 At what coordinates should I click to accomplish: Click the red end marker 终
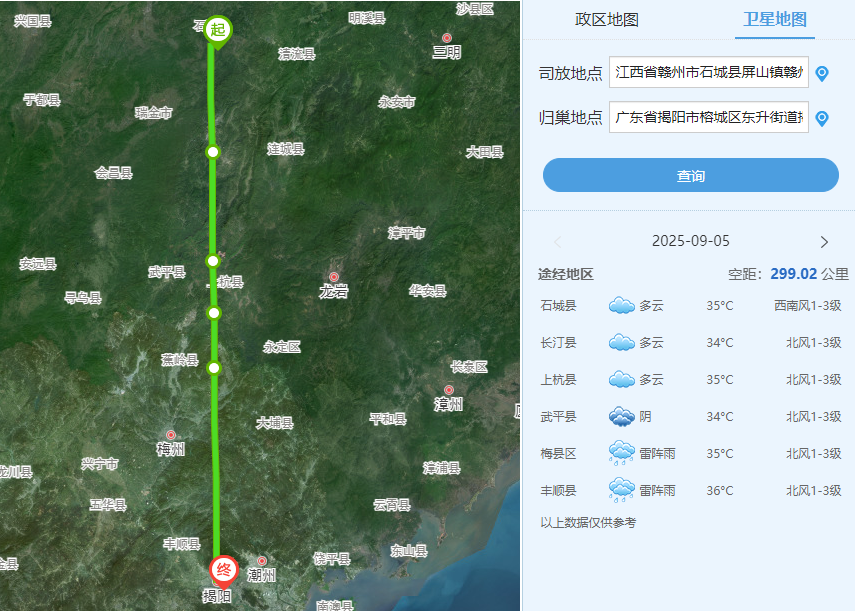point(224,570)
